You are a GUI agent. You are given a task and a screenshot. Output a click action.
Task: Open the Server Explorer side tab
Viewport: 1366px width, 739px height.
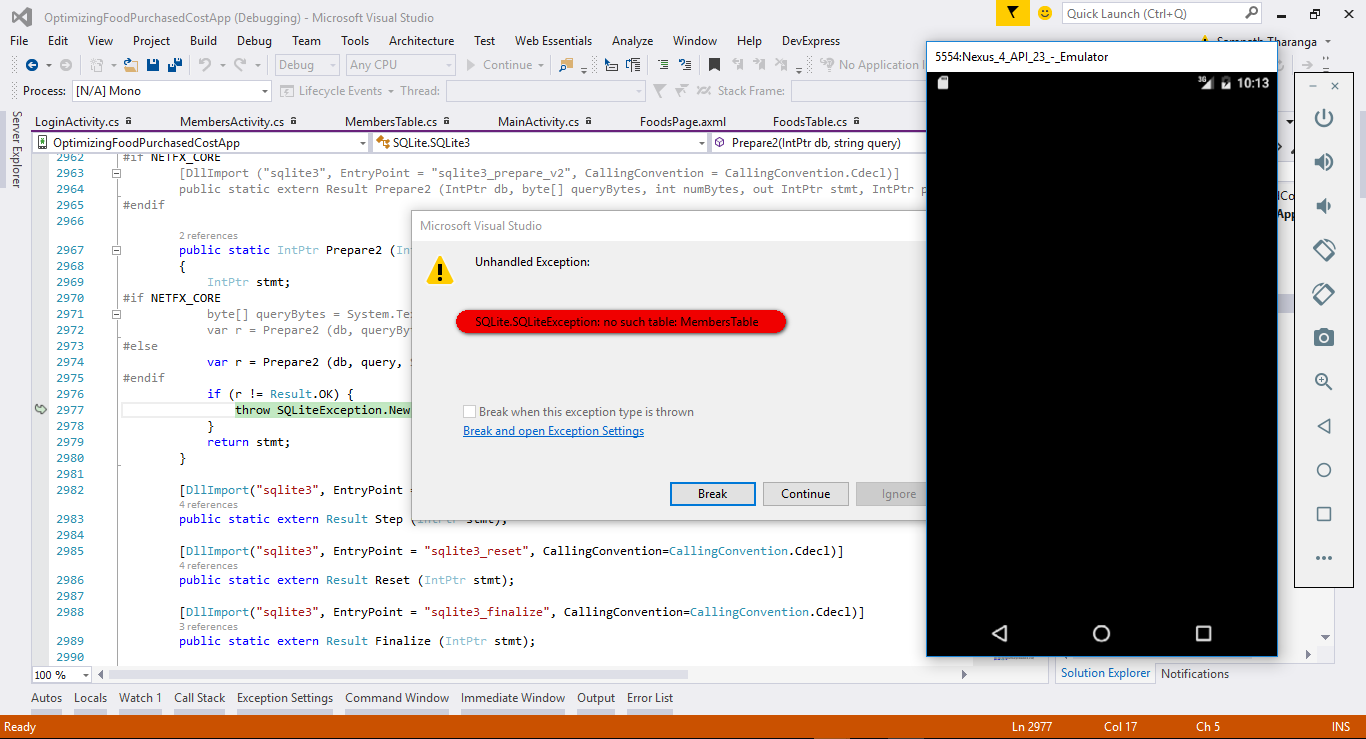16,149
